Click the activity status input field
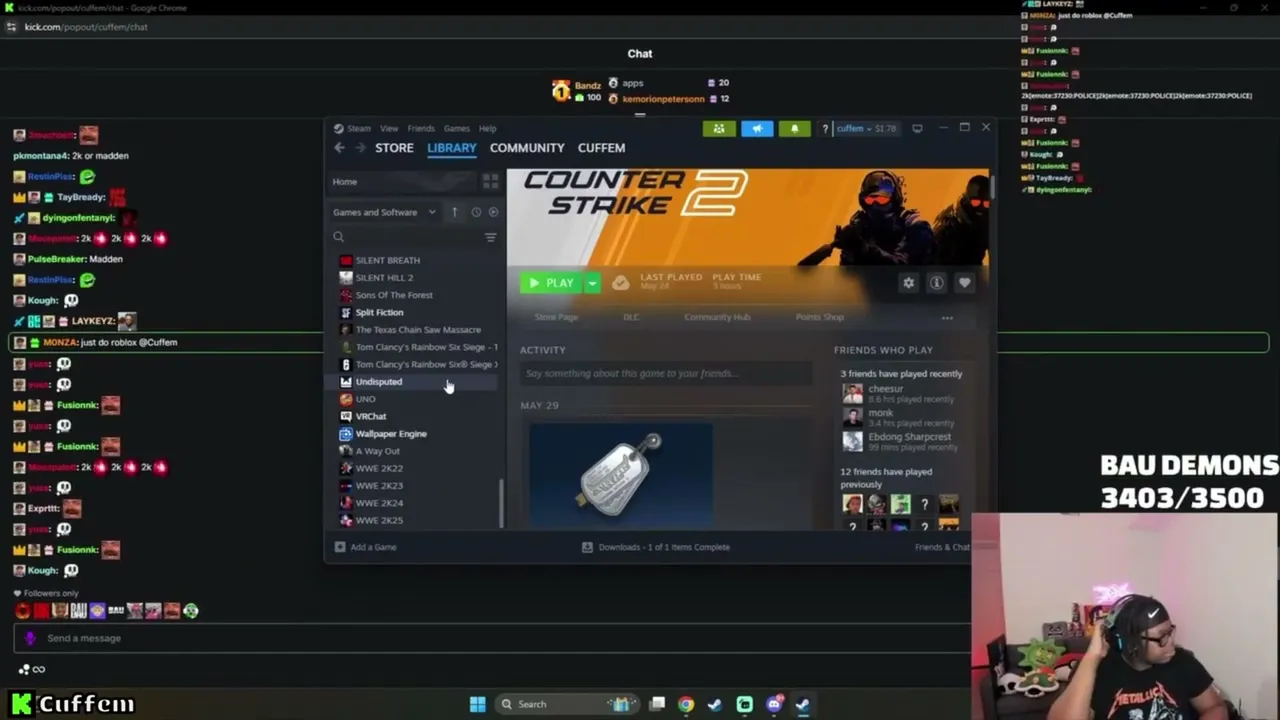Viewport: 1280px width, 720px height. [x=666, y=373]
